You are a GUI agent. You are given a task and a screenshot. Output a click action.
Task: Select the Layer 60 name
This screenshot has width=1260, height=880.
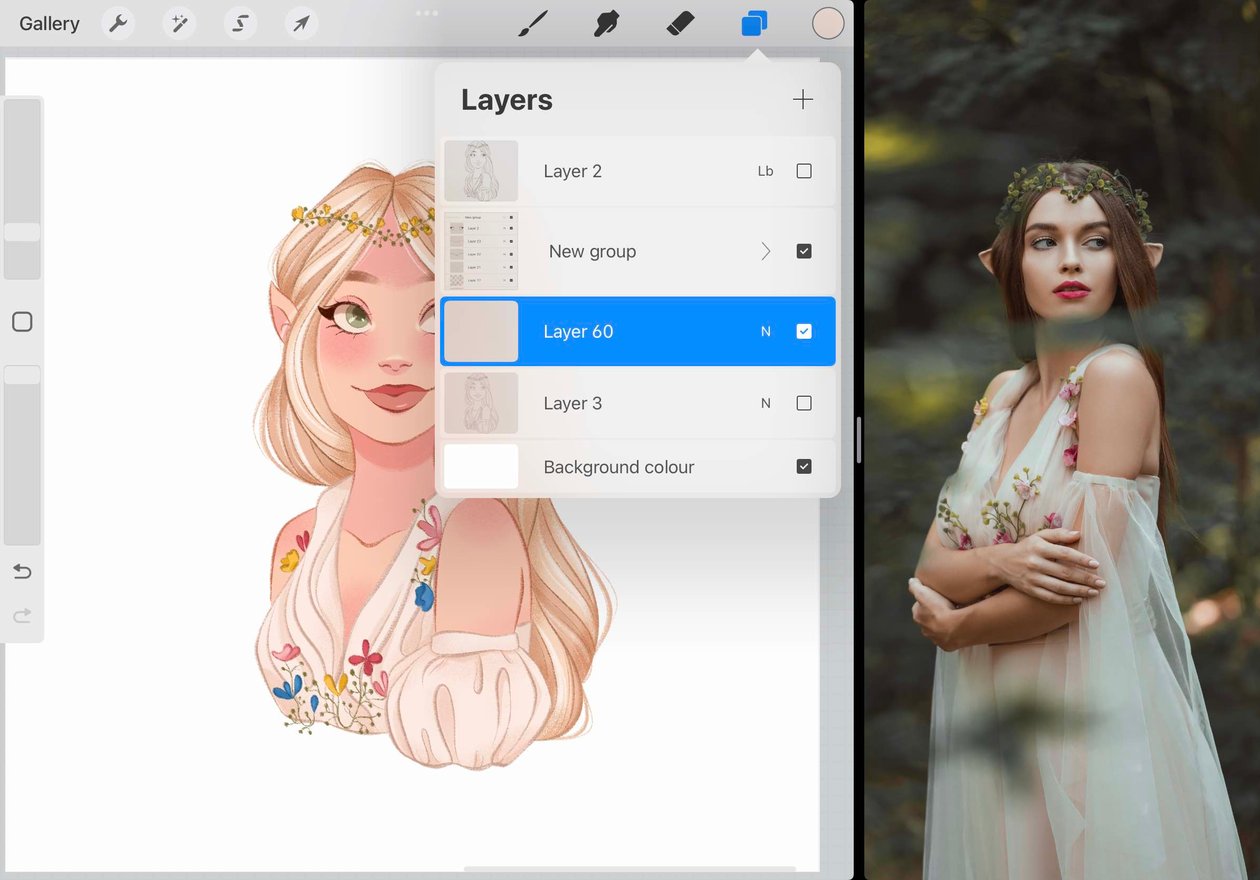coord(578,331)
